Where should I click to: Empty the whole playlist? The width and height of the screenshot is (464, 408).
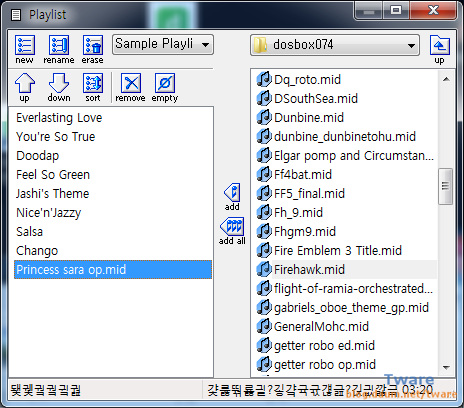click(165, 88)
